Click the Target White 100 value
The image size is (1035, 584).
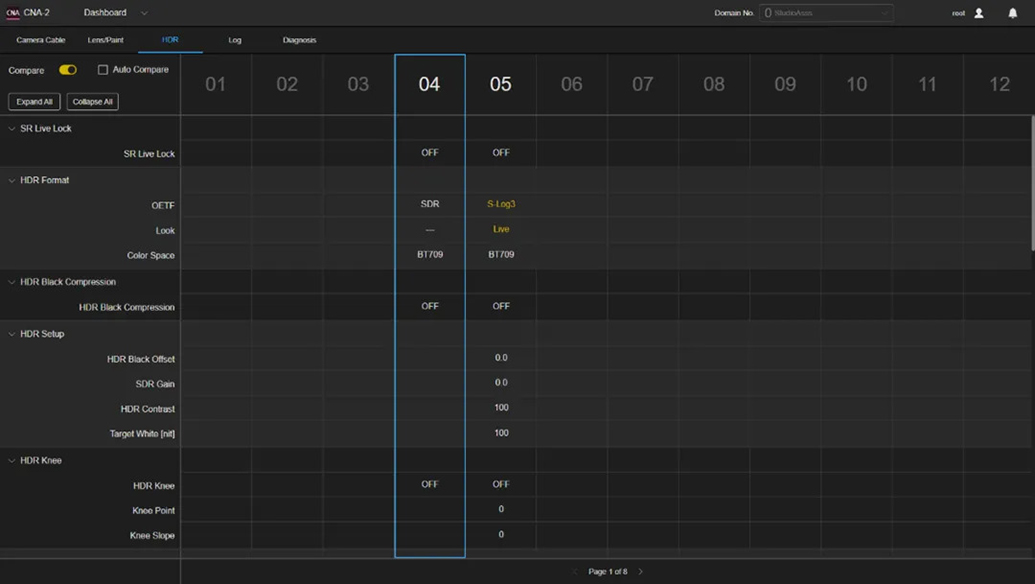tap(501, 433)
